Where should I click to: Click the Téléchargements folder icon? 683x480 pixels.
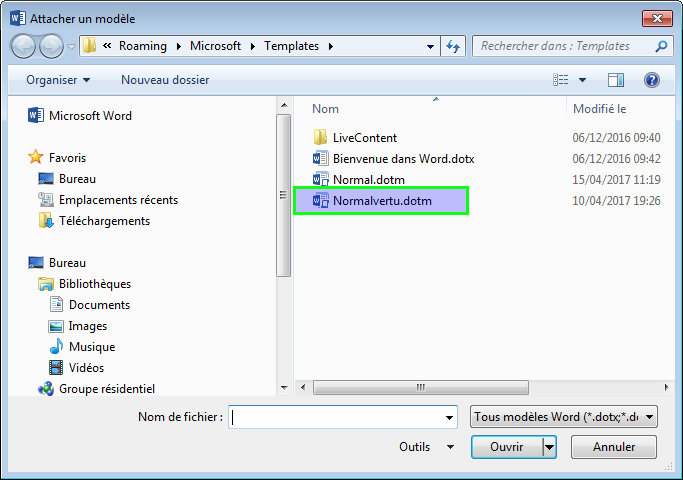coord(46,220)
